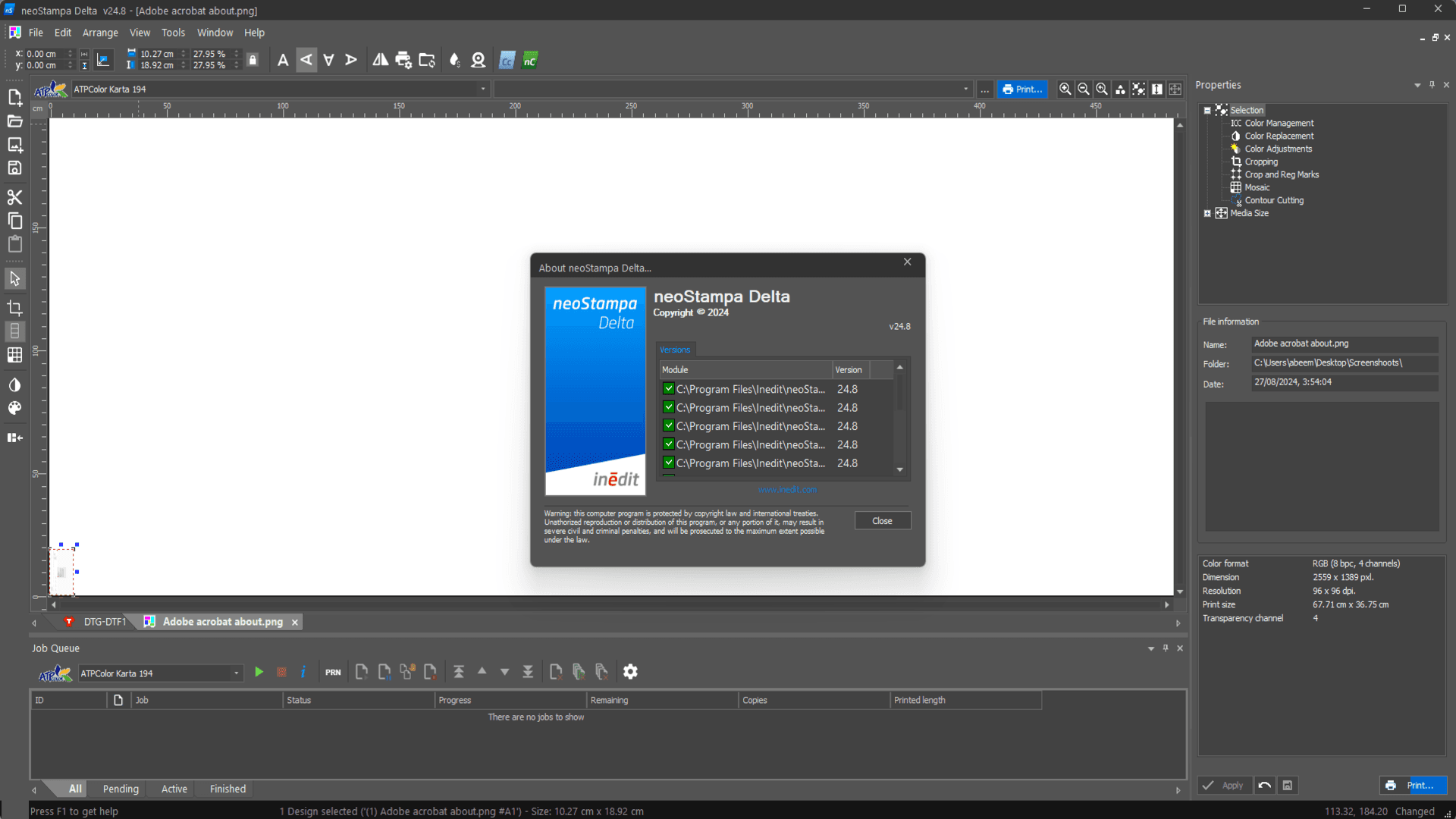Click the Print setup icon in the toolbar
The image size is (1456, 819).
(x=403, y=59)
